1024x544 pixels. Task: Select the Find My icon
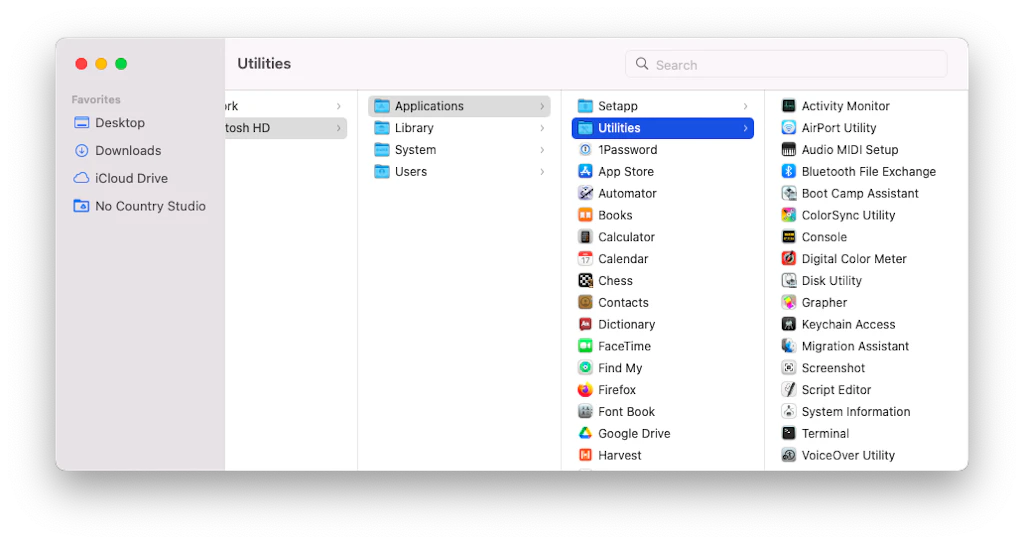[x=585, y=368]
